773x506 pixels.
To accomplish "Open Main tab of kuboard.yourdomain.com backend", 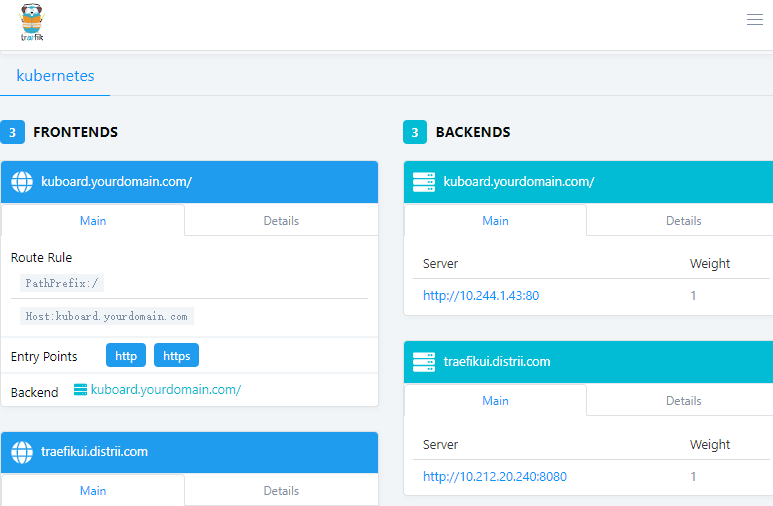I will coord(495,220).
